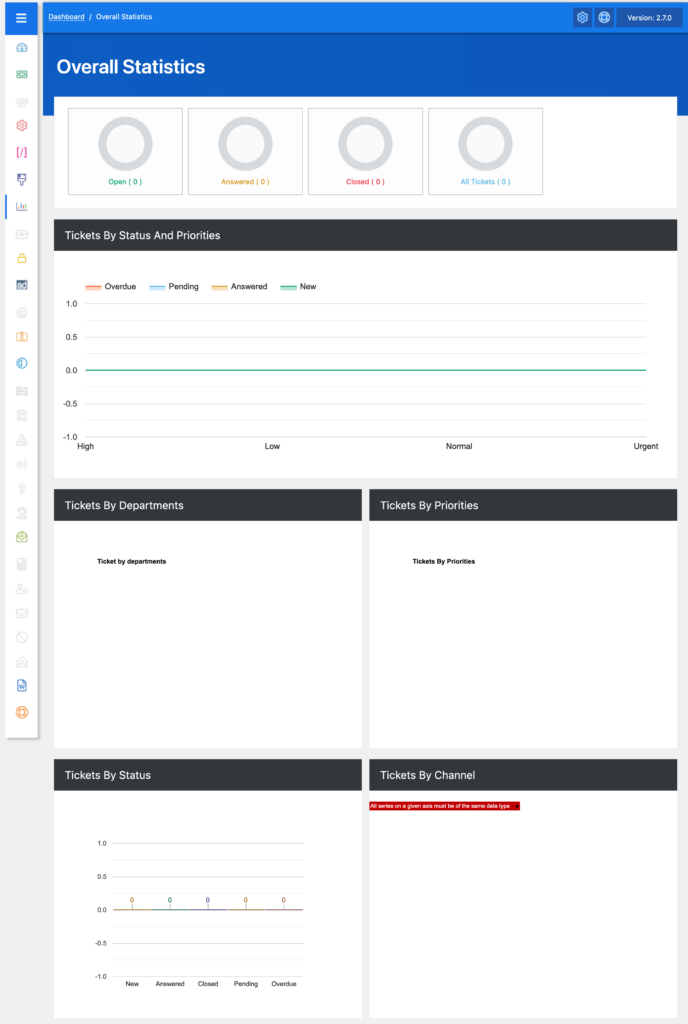
Task: Open the blue half-circle contrast sidebar icon
Action: click(x=22, y=363)
